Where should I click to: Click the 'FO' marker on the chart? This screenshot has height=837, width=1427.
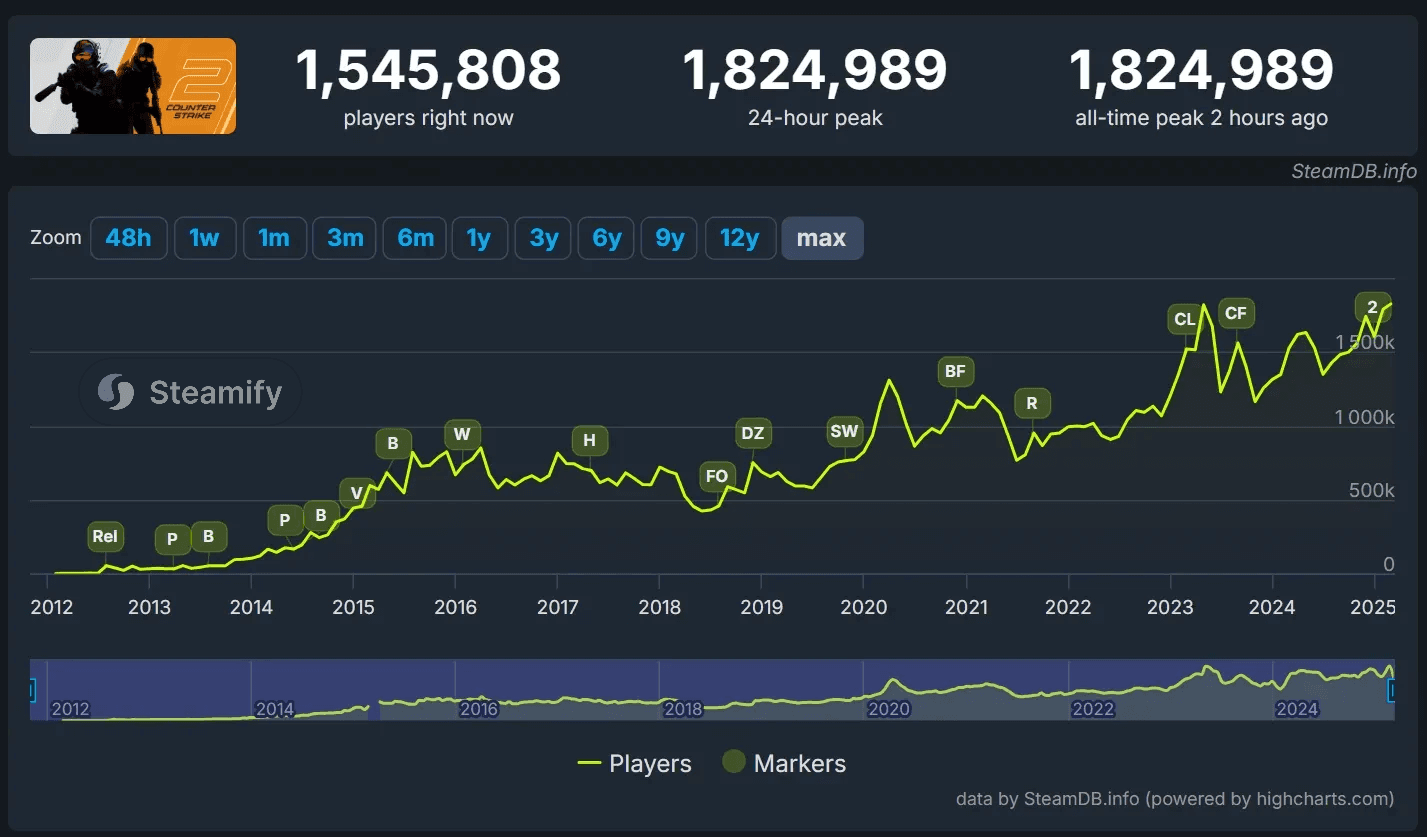click(717, 476)
